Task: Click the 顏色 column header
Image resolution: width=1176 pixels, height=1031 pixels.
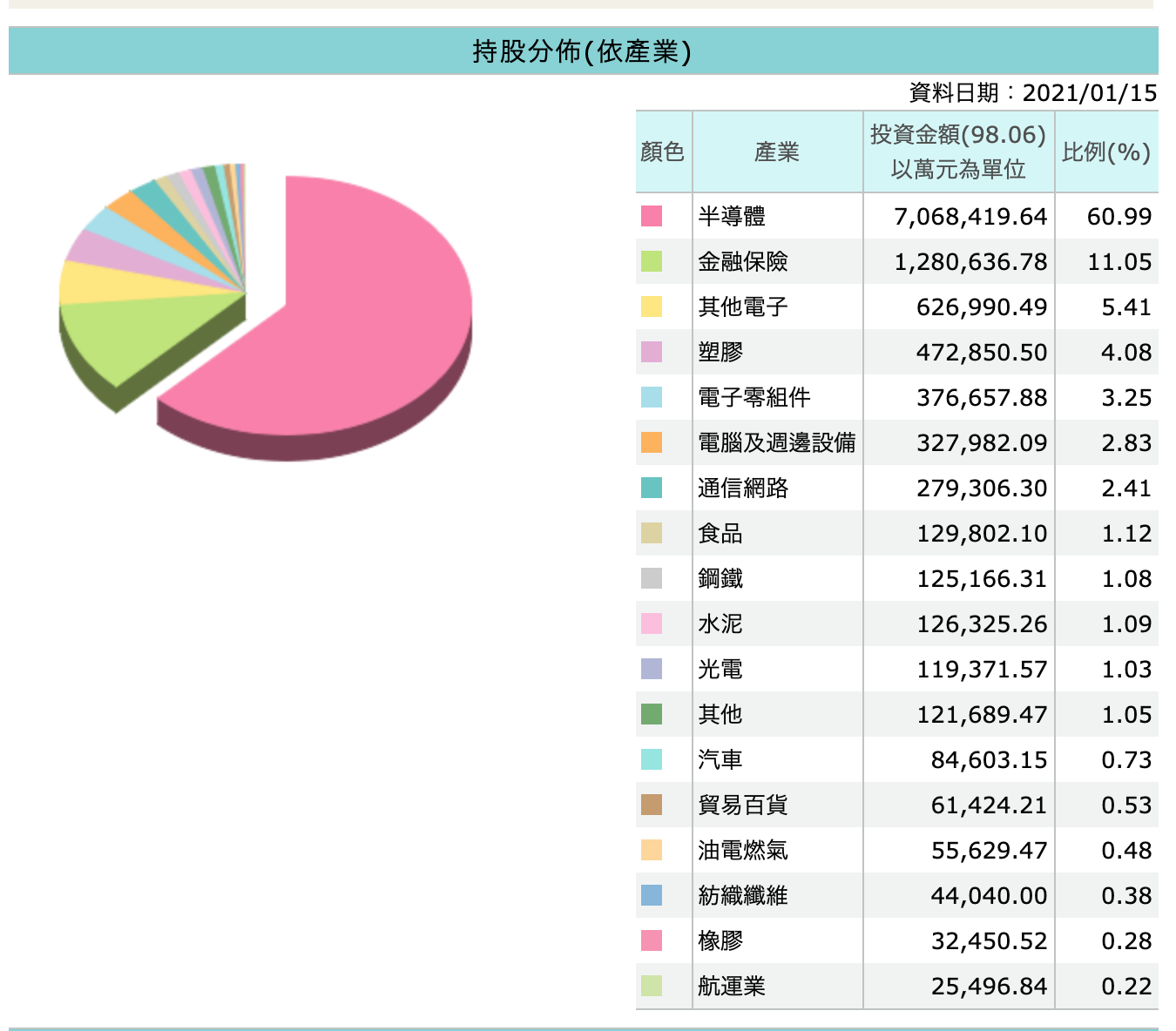Action: coord(662,152)
